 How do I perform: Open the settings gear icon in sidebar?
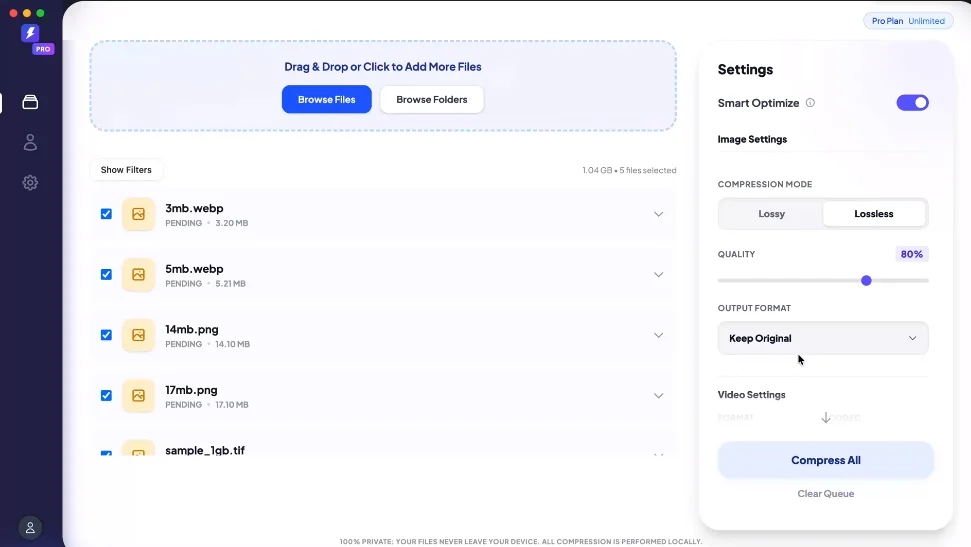[x=30, y=183]
